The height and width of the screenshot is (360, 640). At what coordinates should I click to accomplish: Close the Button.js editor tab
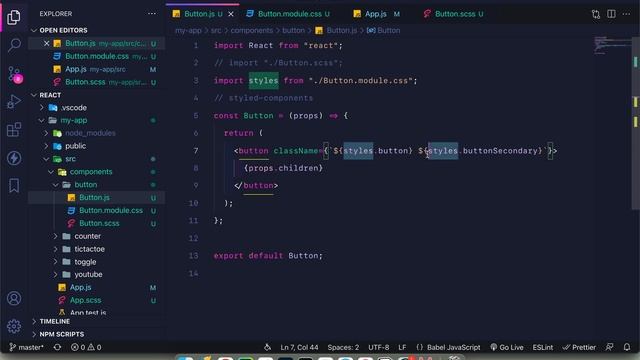pyautogui.click(x=231, y=14)
